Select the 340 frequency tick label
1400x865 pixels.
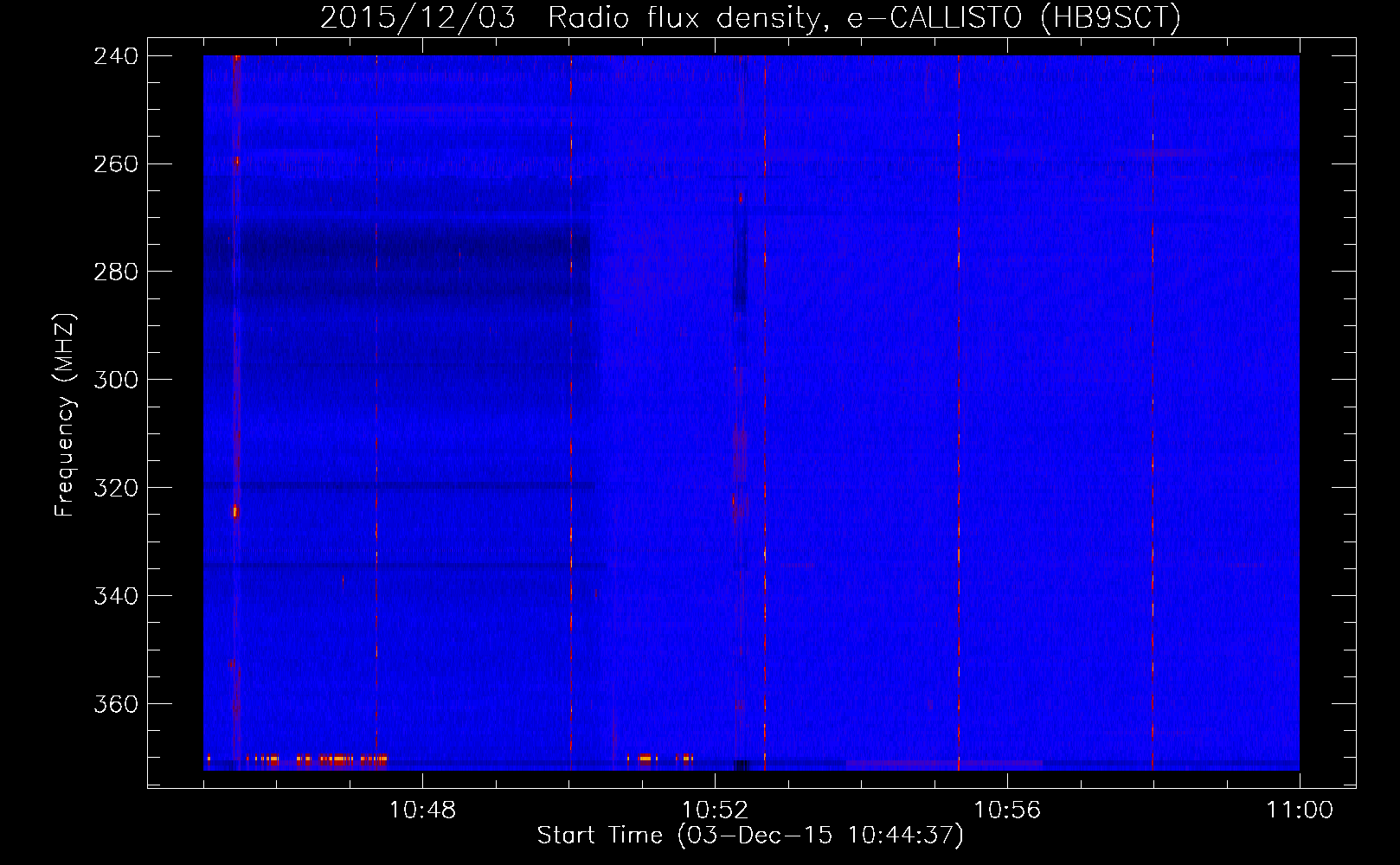114,597
